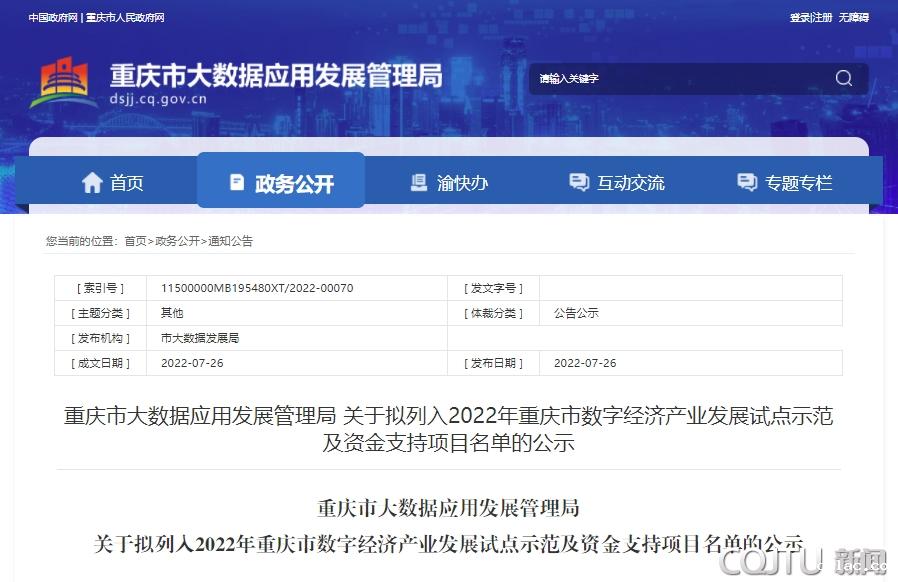The image size is (898, 582).
Task: Click the icon beside 专题专栏
Action: click(746, 183)
